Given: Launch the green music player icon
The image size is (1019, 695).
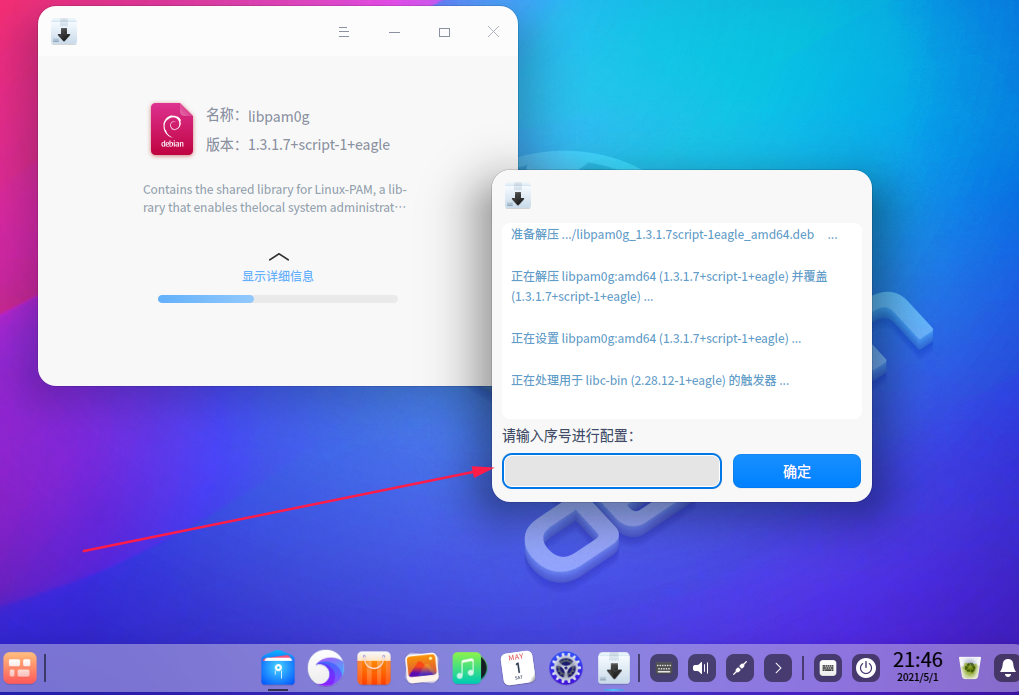Looking at the screenshot, I should pos(469,668).
